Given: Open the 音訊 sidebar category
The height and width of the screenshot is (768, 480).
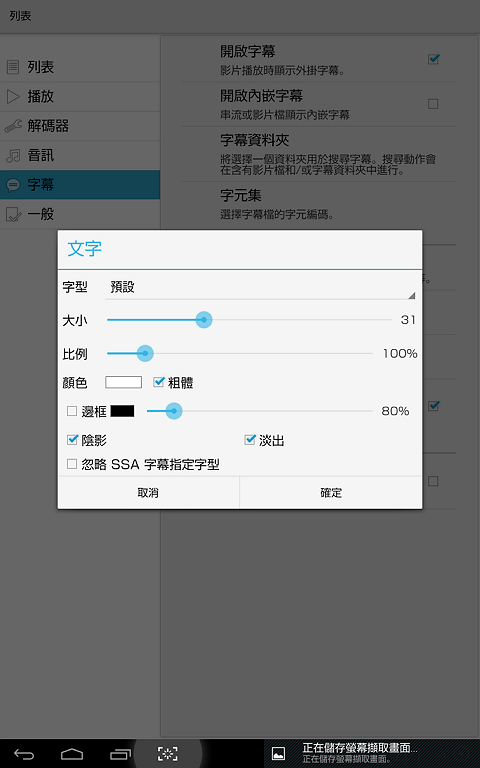Looking at the screenshot, I should (80, 155).
